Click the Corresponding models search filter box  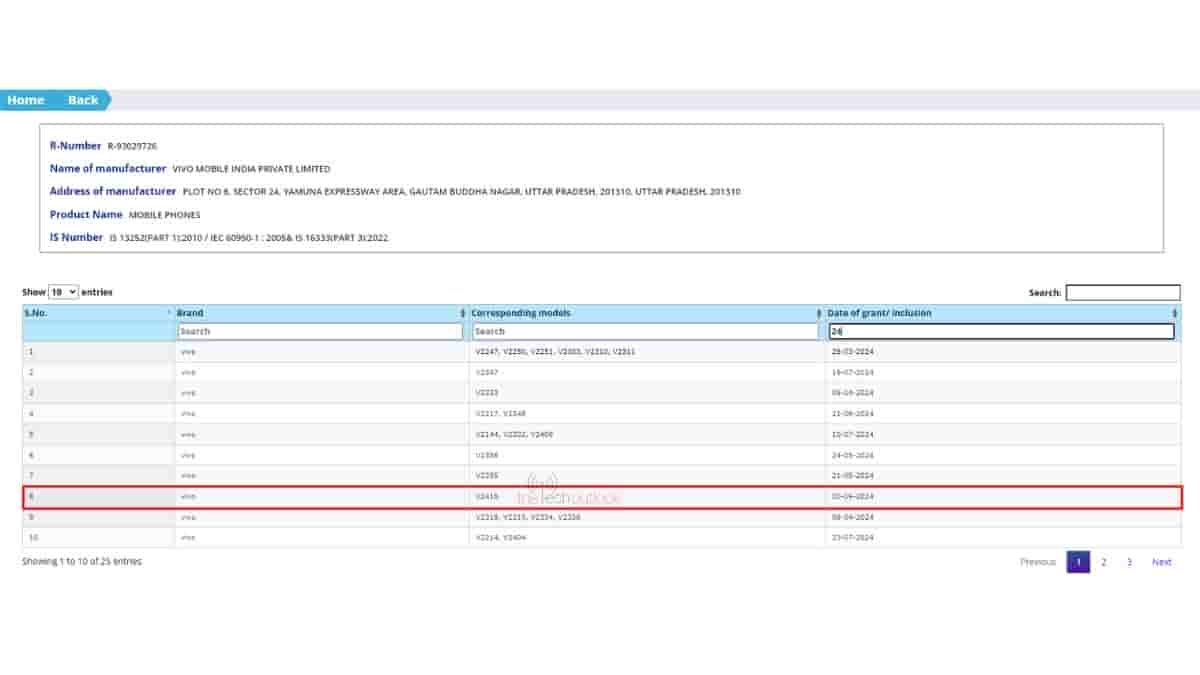[x=645, y=331]
